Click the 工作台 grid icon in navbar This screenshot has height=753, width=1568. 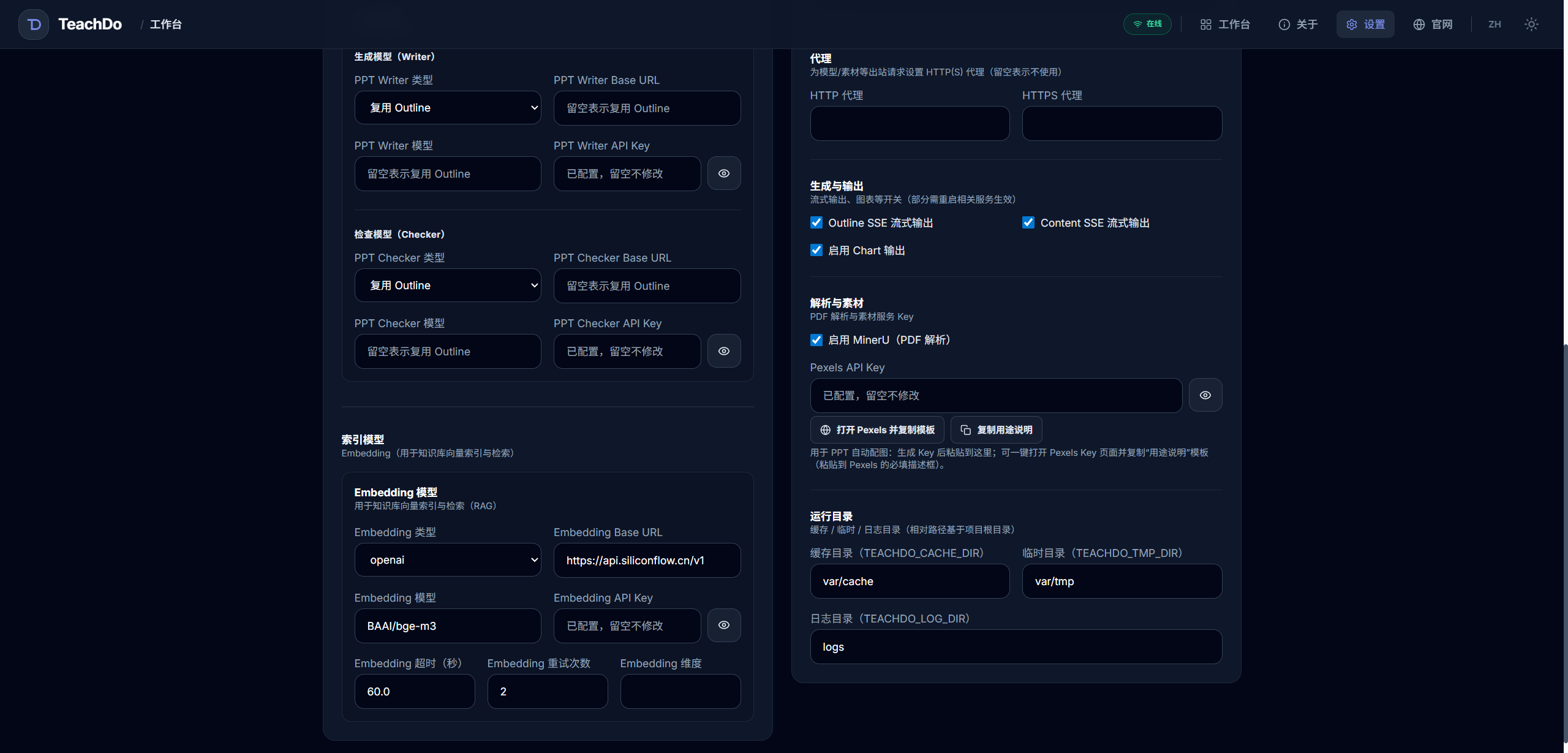1205,24
